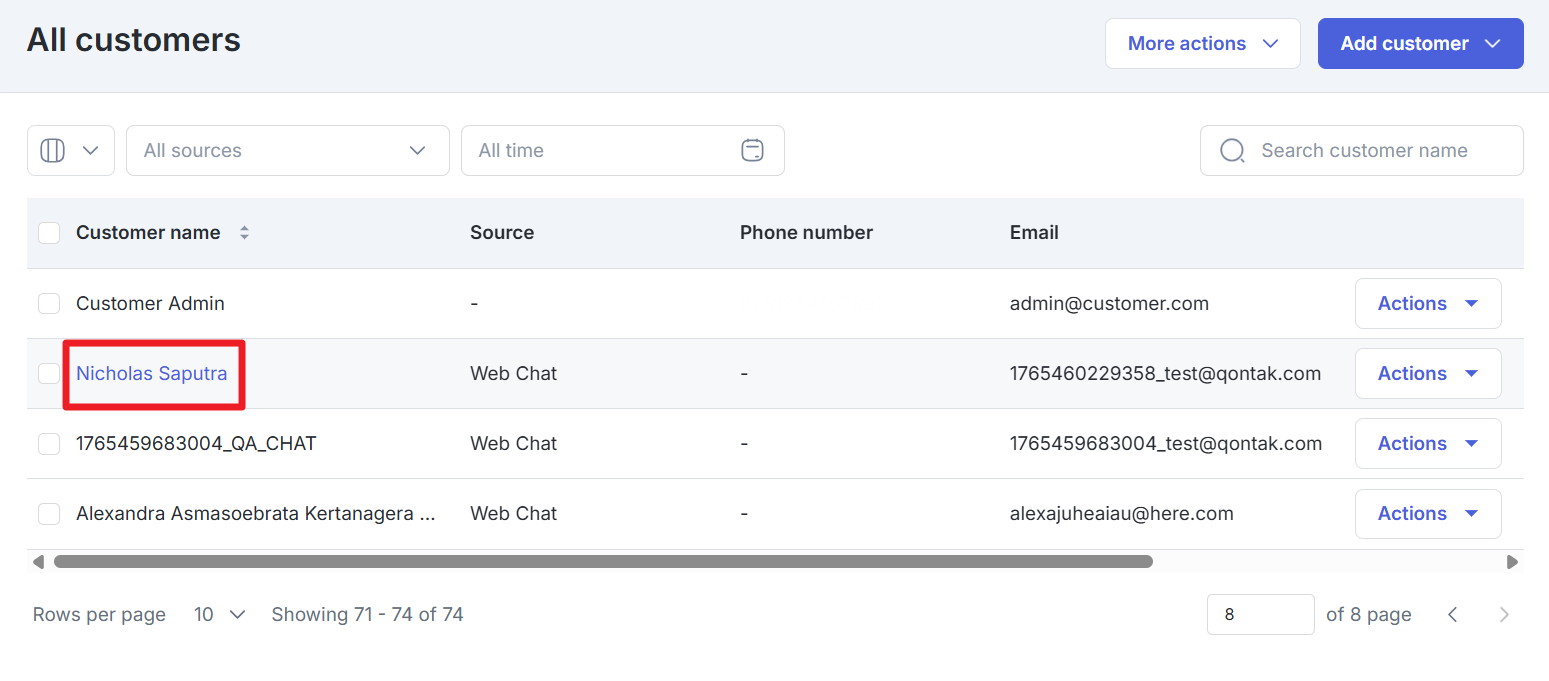Open the calendar date picker icon
Screen dimensions: 1549x681
(752, 151)
